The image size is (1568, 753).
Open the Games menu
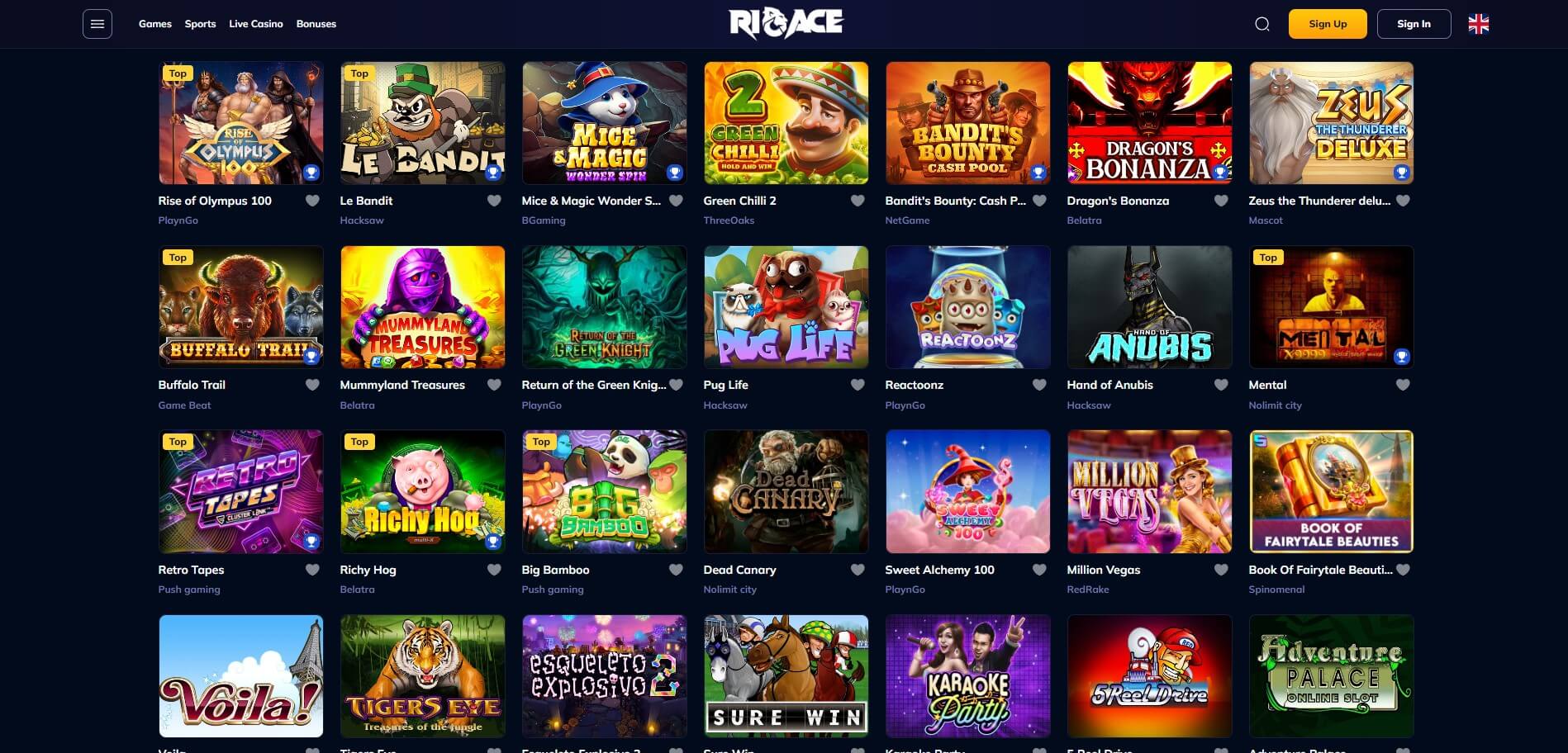155,24
